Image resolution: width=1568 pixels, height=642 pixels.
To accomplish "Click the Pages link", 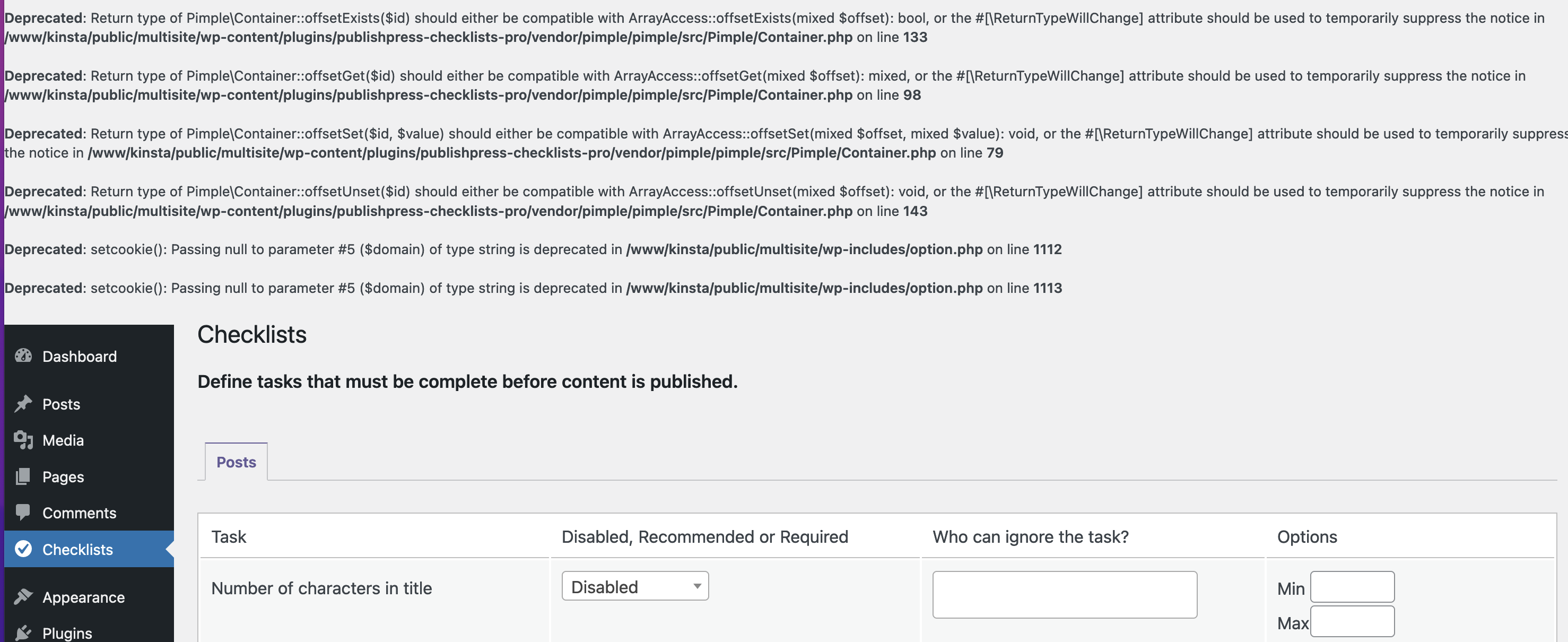I will click(63, 476).
